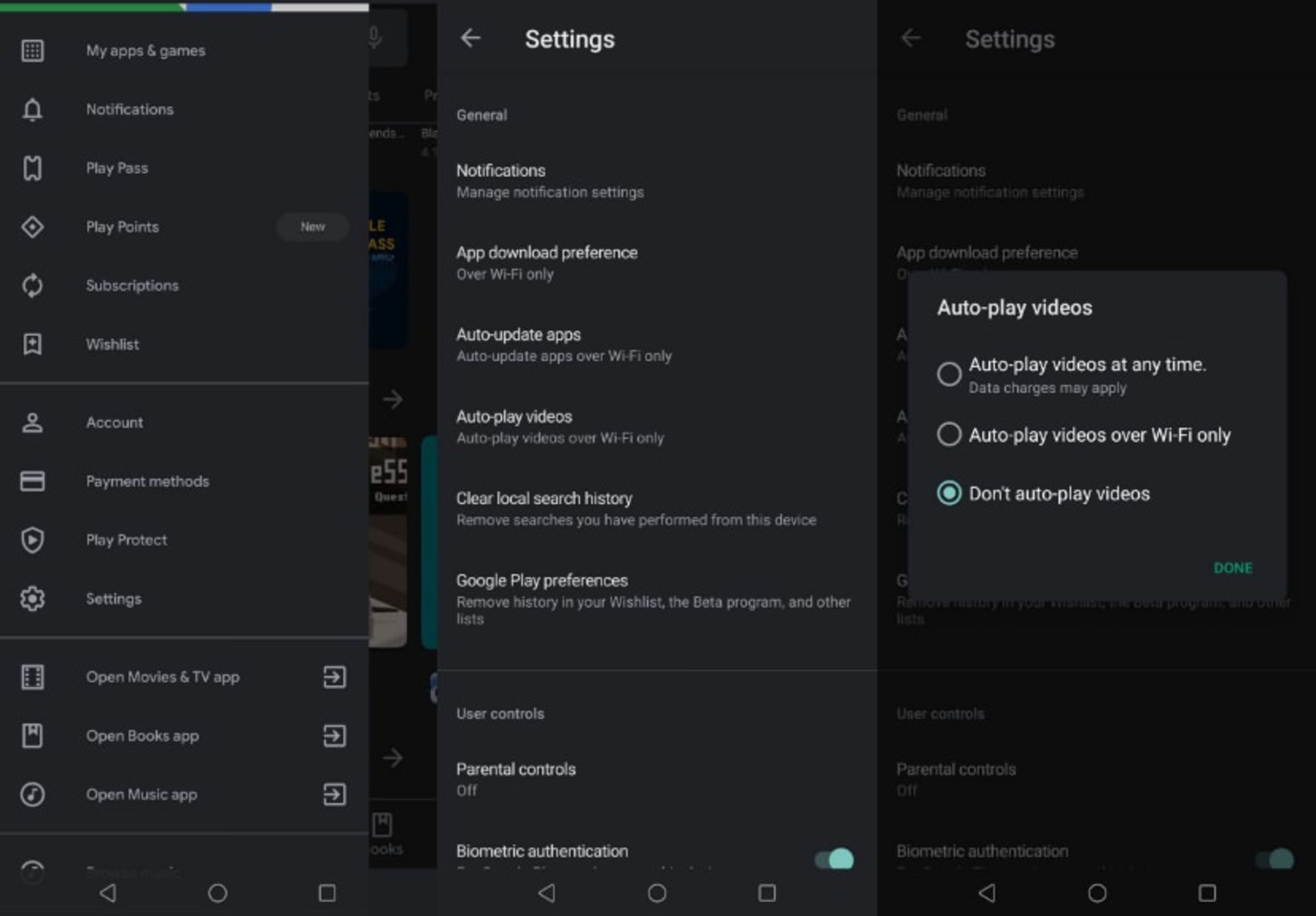Click the Play Pass ticket icon

(x=32, y=168)
